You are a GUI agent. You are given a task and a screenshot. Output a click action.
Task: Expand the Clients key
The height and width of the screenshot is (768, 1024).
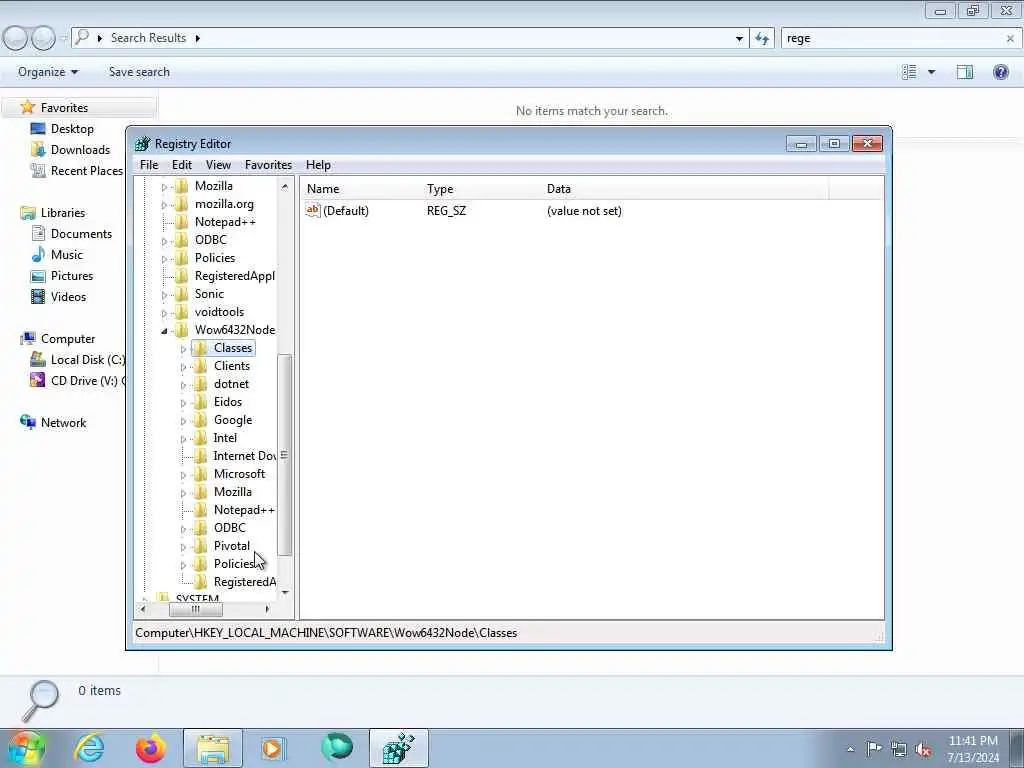tap(184, 367)
